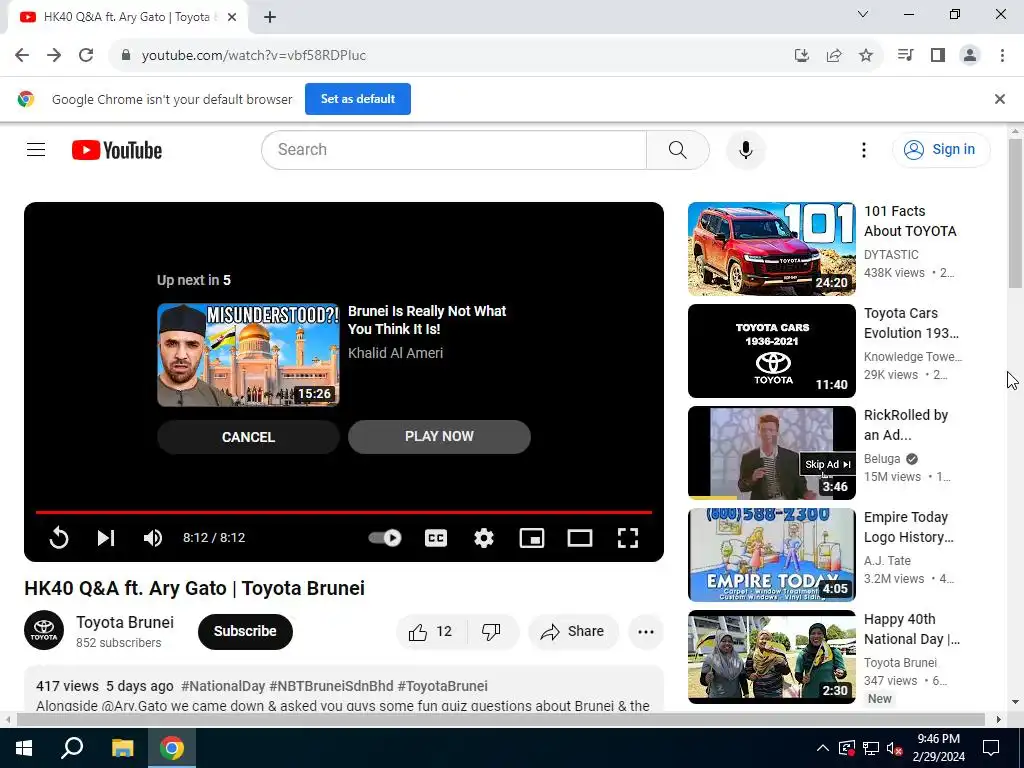Viewport: 1024px width, 768px height.
Task: Start voice search with microphone
Action: point(745,150)
